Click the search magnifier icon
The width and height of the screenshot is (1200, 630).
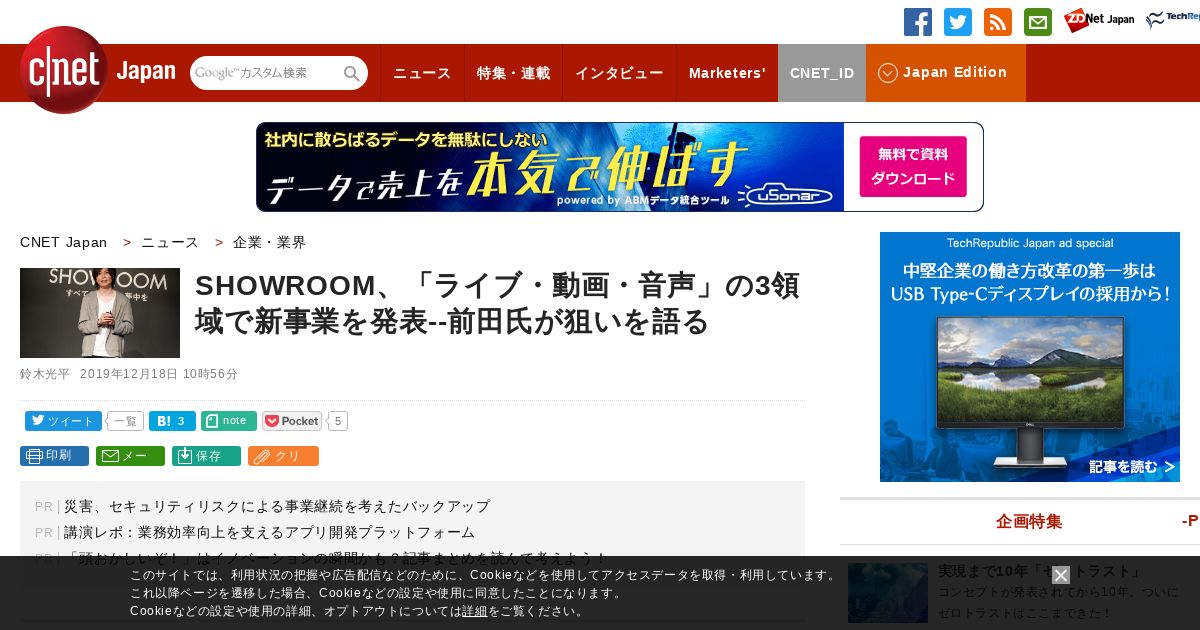pyautogui.click(x=352, y=73)
